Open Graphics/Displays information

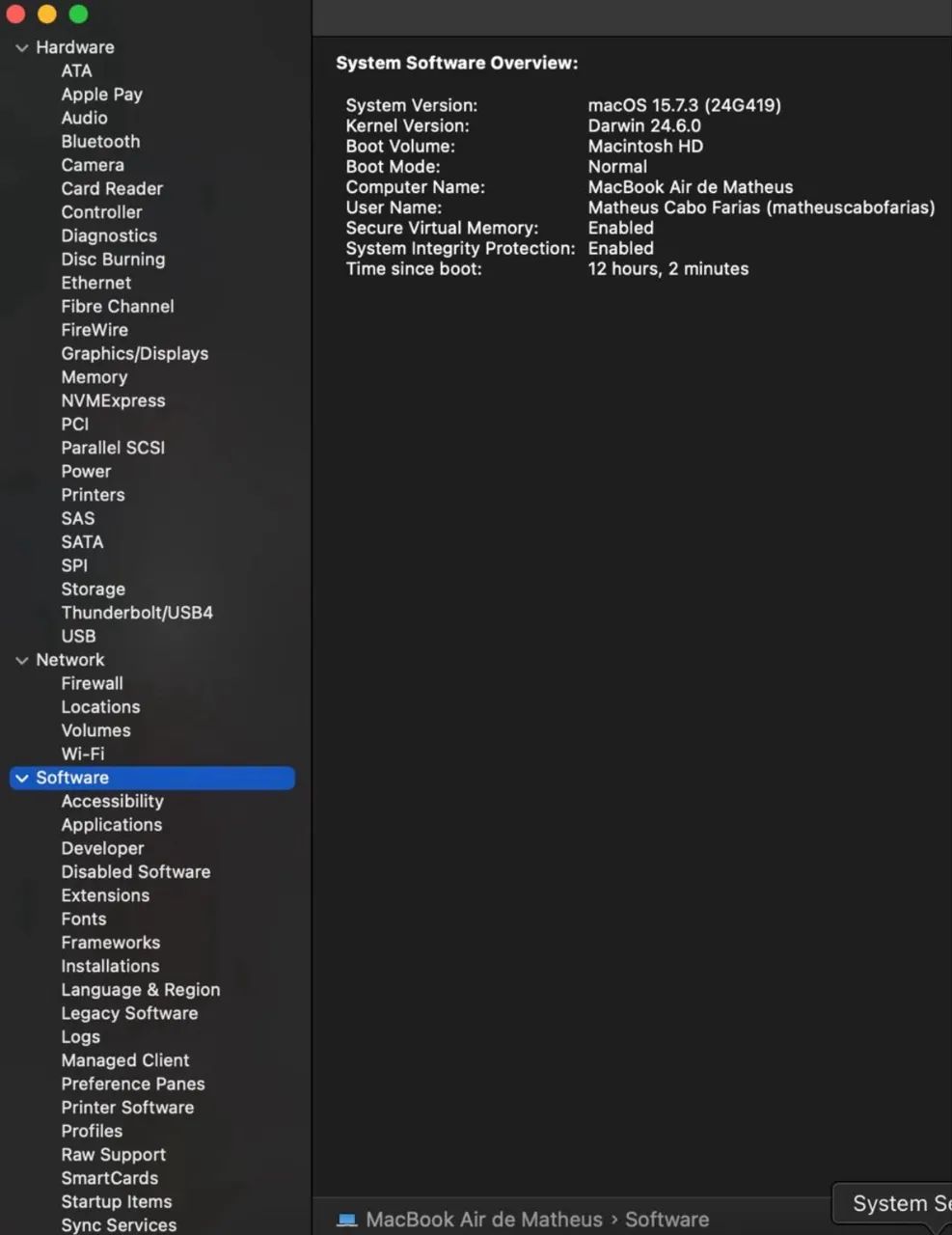(135, 354)
